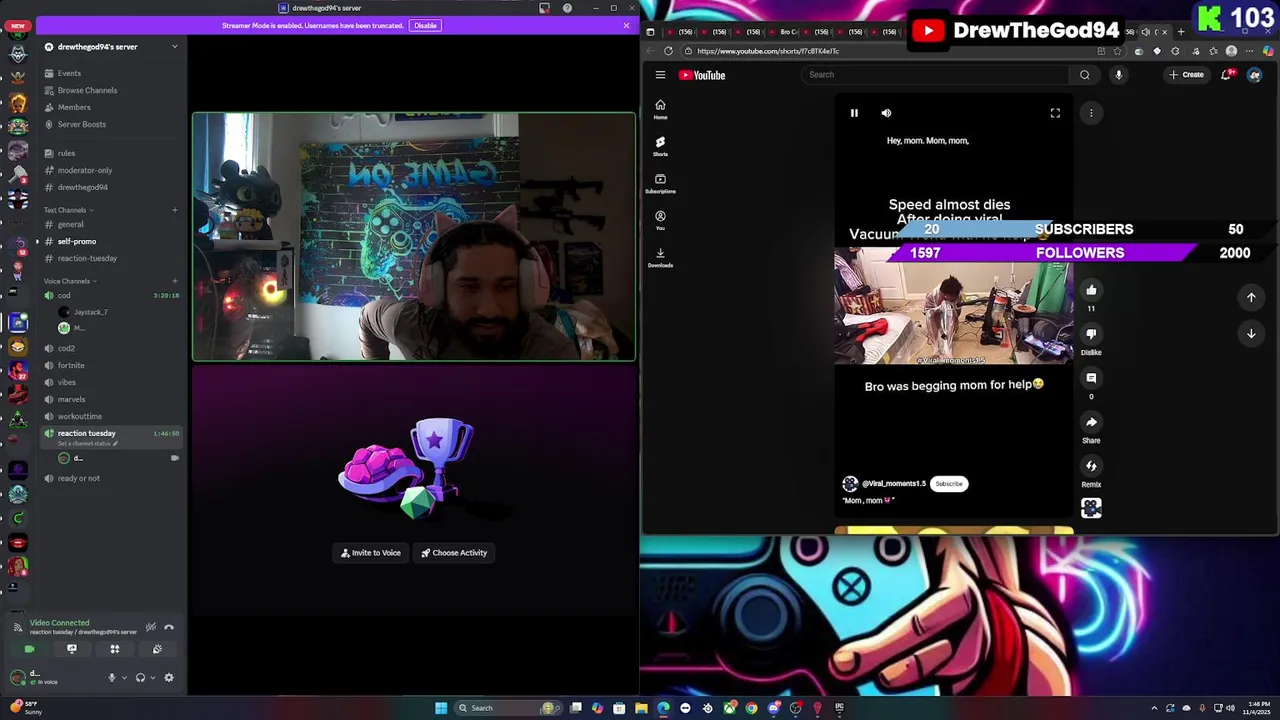Viewport: 1280px width, 720px height.
Task: Open Discord input device options arrow
Action: click(124, 677)
